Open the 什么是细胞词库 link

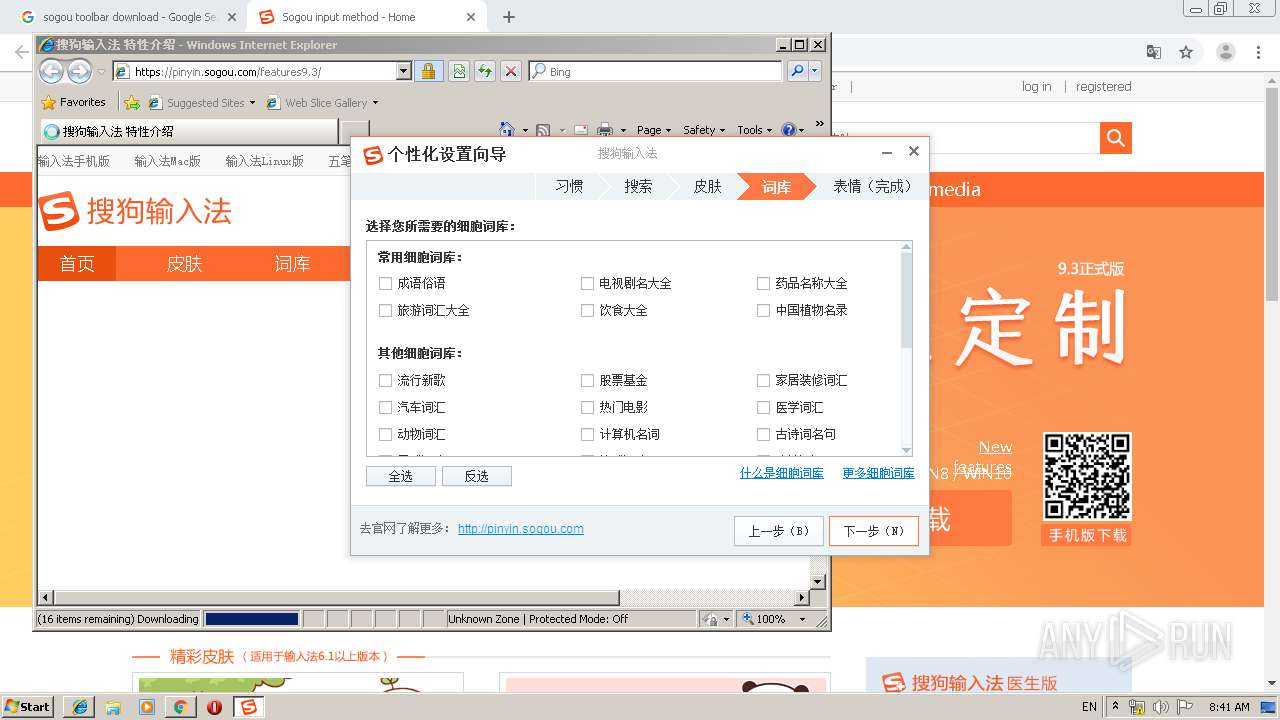[x=782, y=473]
